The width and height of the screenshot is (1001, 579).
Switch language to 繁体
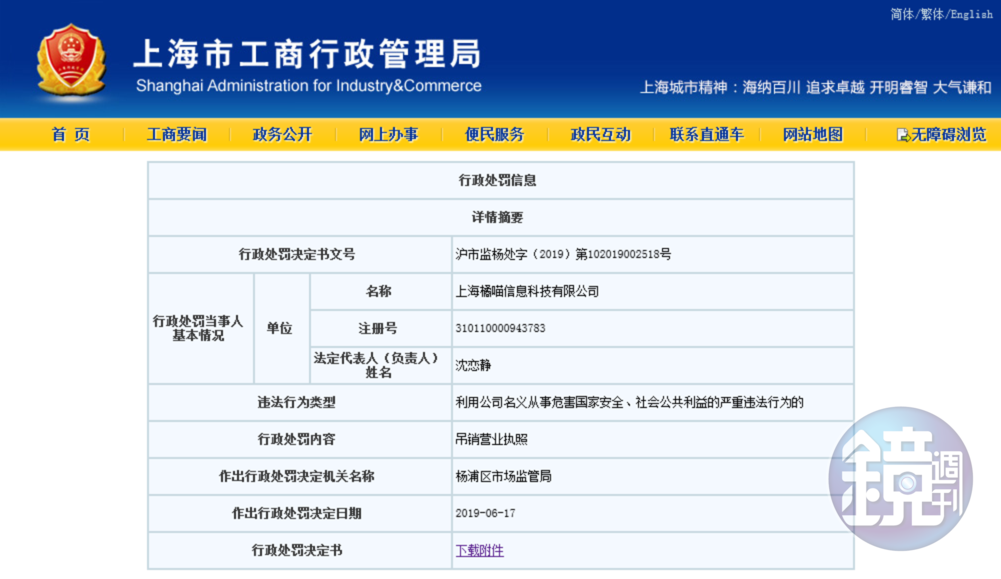tap(931, 14)
